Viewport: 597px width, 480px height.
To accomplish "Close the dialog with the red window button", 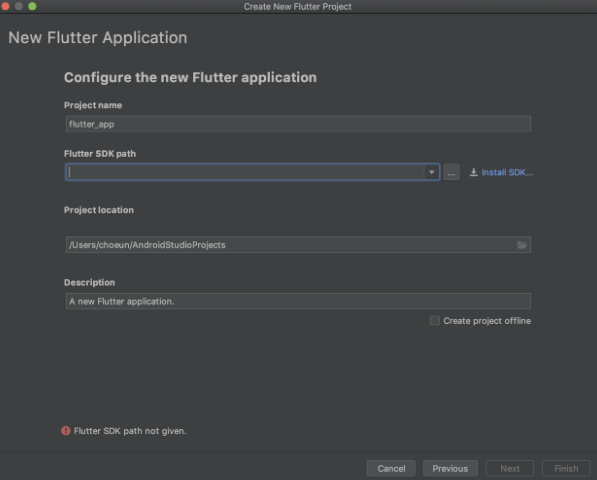I will tap(5, 6).
